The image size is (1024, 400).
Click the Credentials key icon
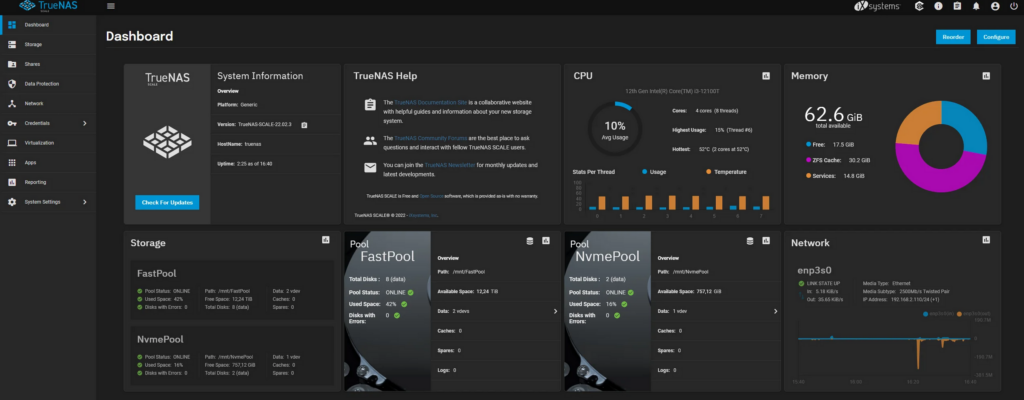12,123
